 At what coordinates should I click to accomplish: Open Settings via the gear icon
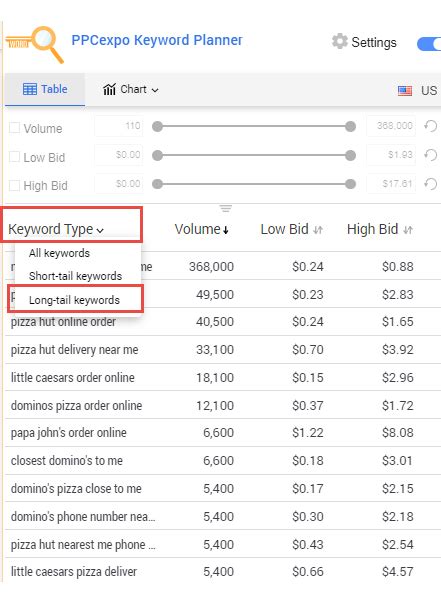pyautogui.click(x=339, y=42)
